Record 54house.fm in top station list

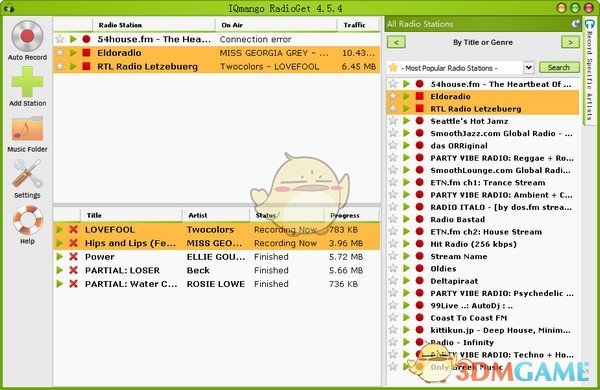86,39
